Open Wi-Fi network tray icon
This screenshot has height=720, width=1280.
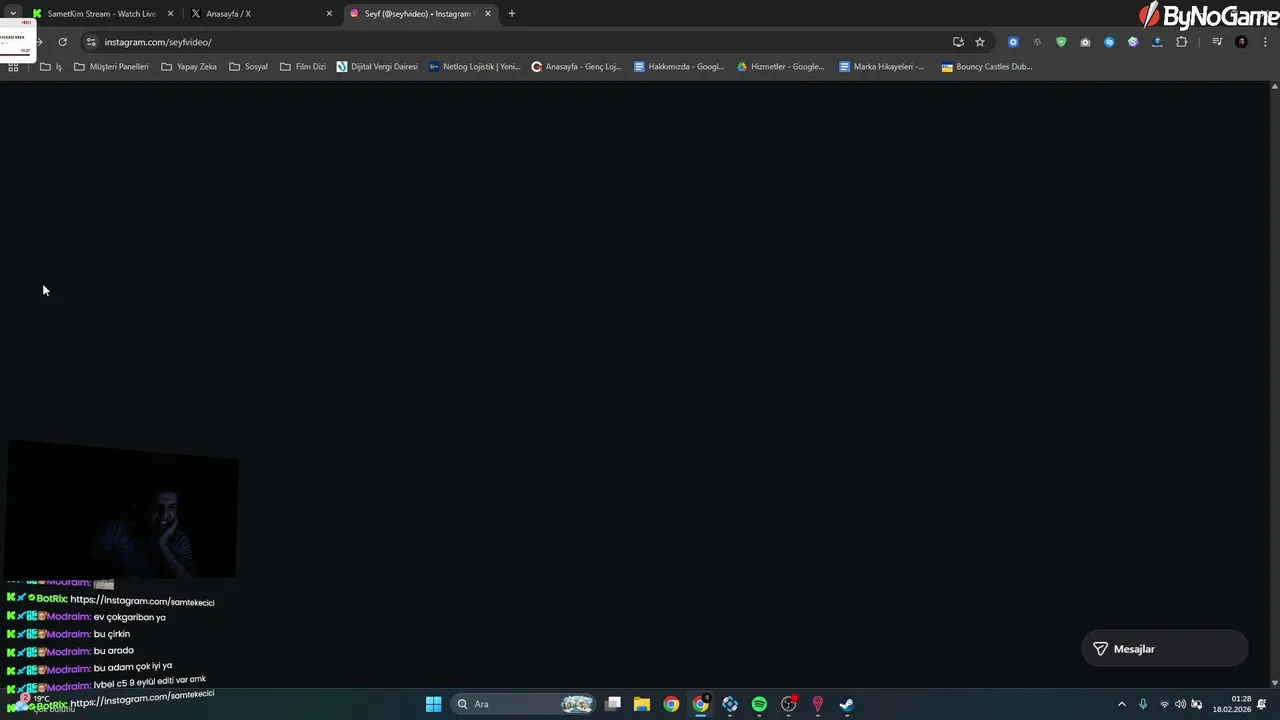(1164, 704)
